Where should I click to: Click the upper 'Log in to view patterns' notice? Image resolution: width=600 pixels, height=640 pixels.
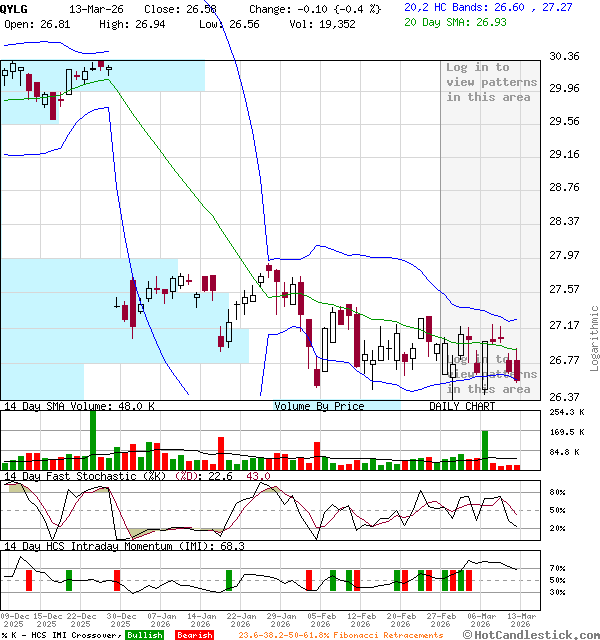tap(491, 82)
